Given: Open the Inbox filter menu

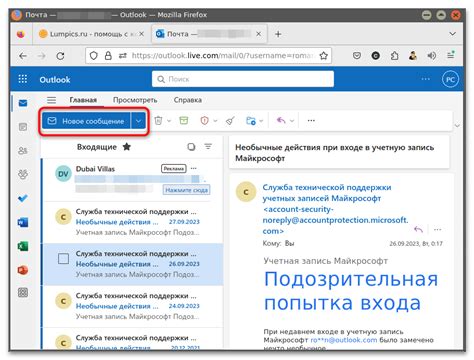Looking at the screenshot, I should point(208,146).
